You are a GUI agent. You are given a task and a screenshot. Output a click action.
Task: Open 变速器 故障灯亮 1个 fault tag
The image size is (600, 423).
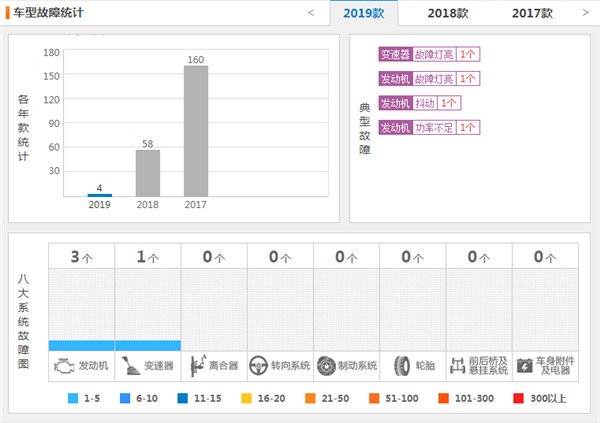point(429,54)
